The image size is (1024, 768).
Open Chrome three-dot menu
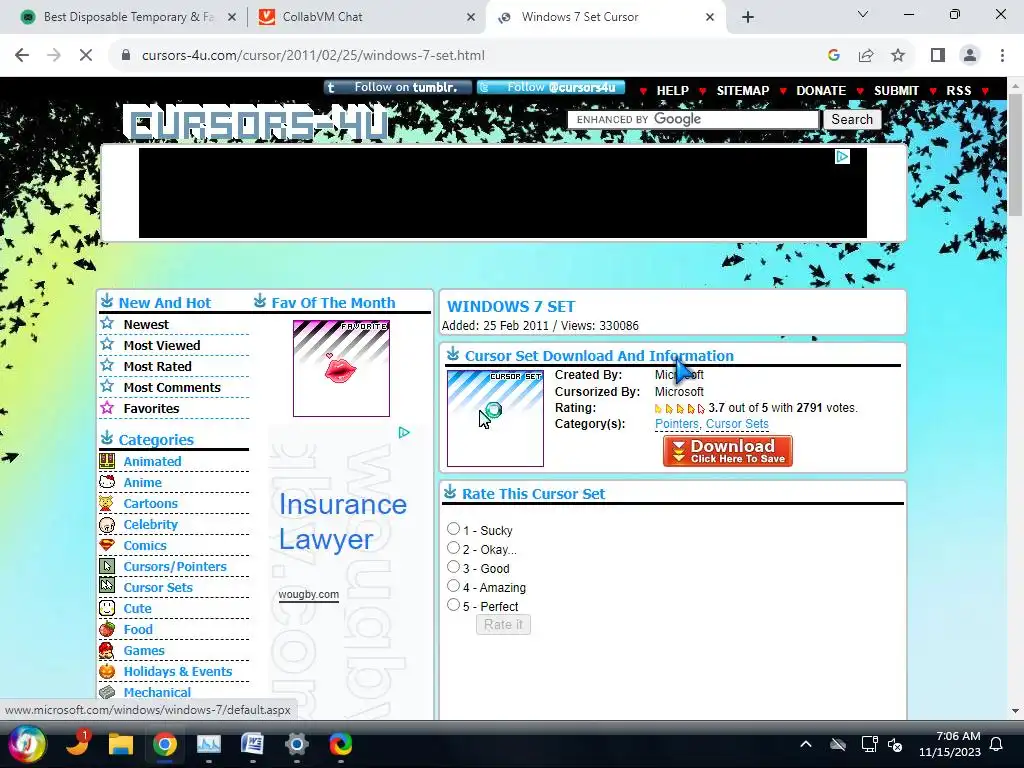tap(1002, 56)
